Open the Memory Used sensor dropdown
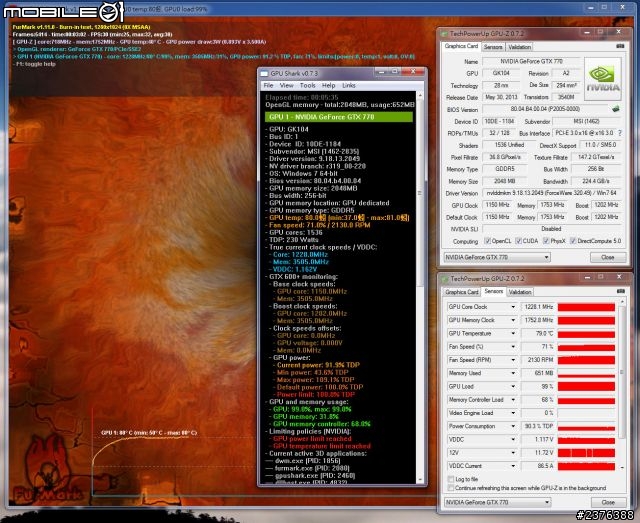The image size is (640, 523). click(513, 373)
